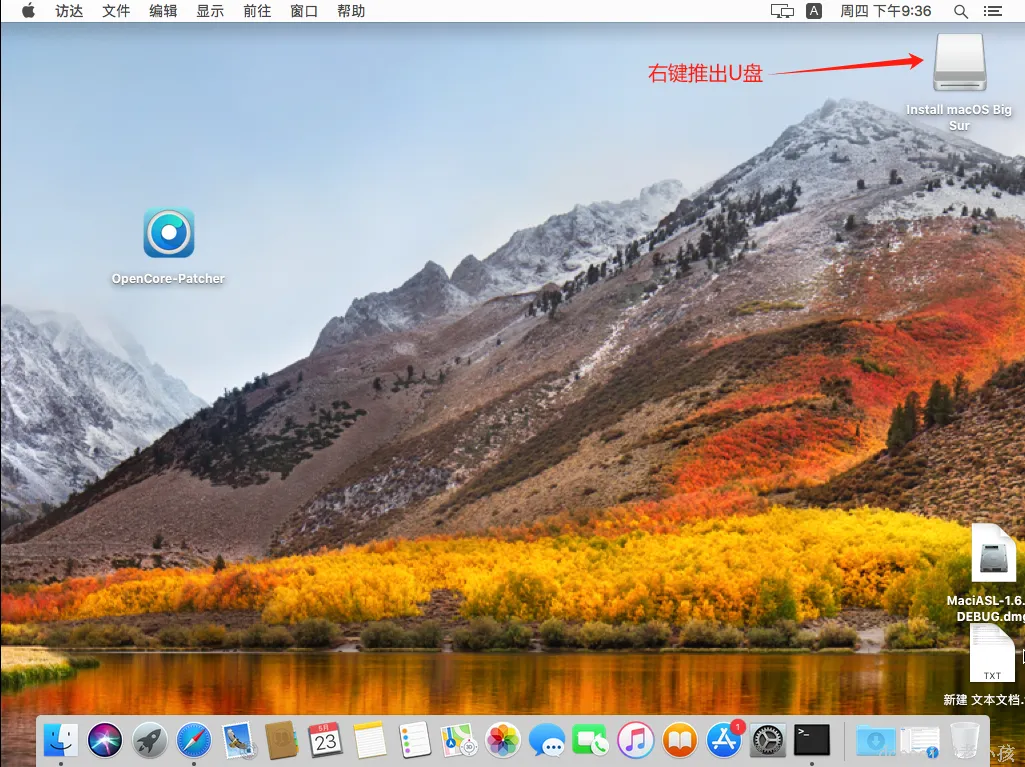Open the Trash in the Dock
The image size is (1025, 767).
[965, 740]
